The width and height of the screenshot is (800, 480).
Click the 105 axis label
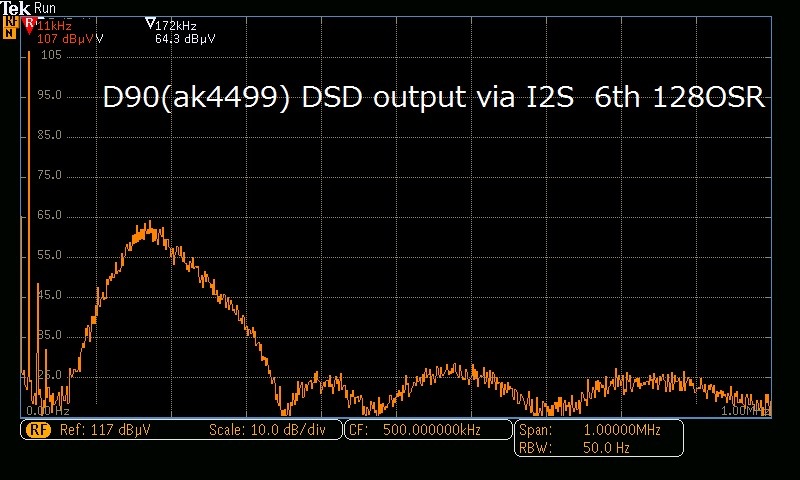(51, 55)
